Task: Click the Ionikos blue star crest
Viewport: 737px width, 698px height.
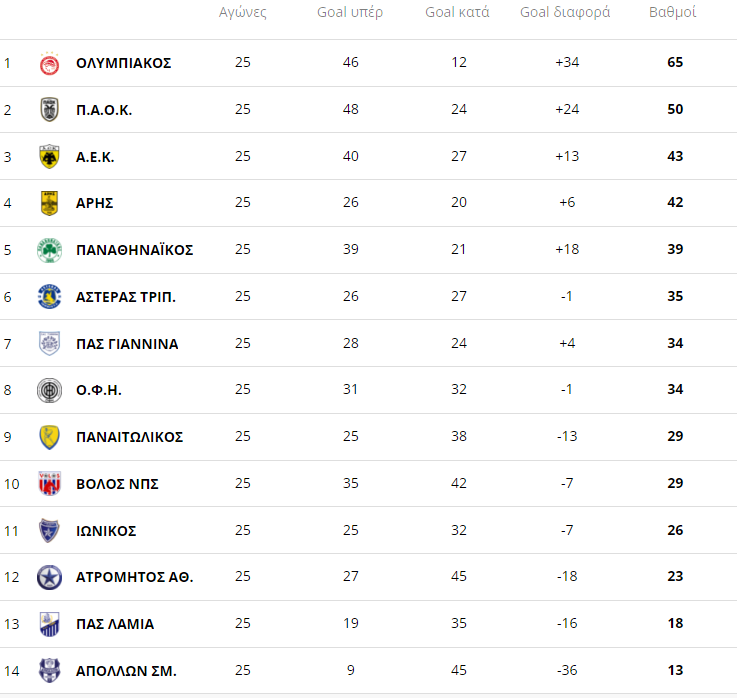Action: pyautogui.click(x=49, y=531)
